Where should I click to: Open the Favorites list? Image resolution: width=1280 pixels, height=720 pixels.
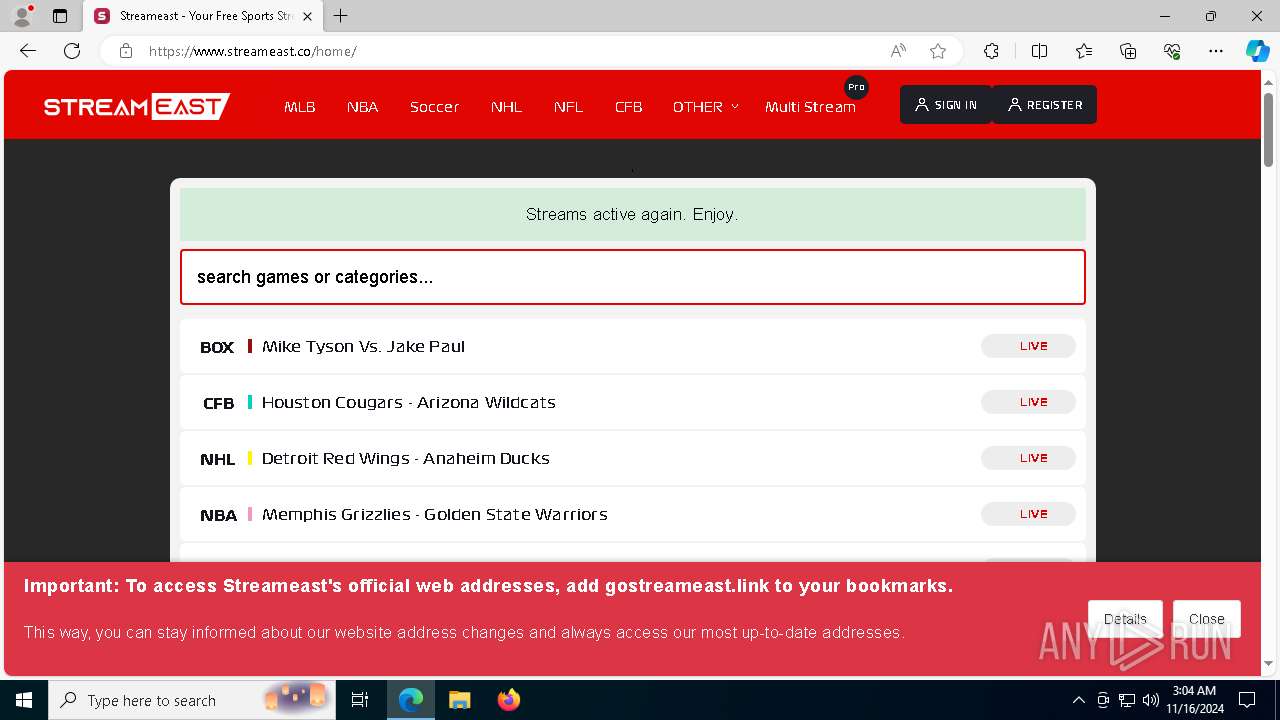click(1084, 51)
